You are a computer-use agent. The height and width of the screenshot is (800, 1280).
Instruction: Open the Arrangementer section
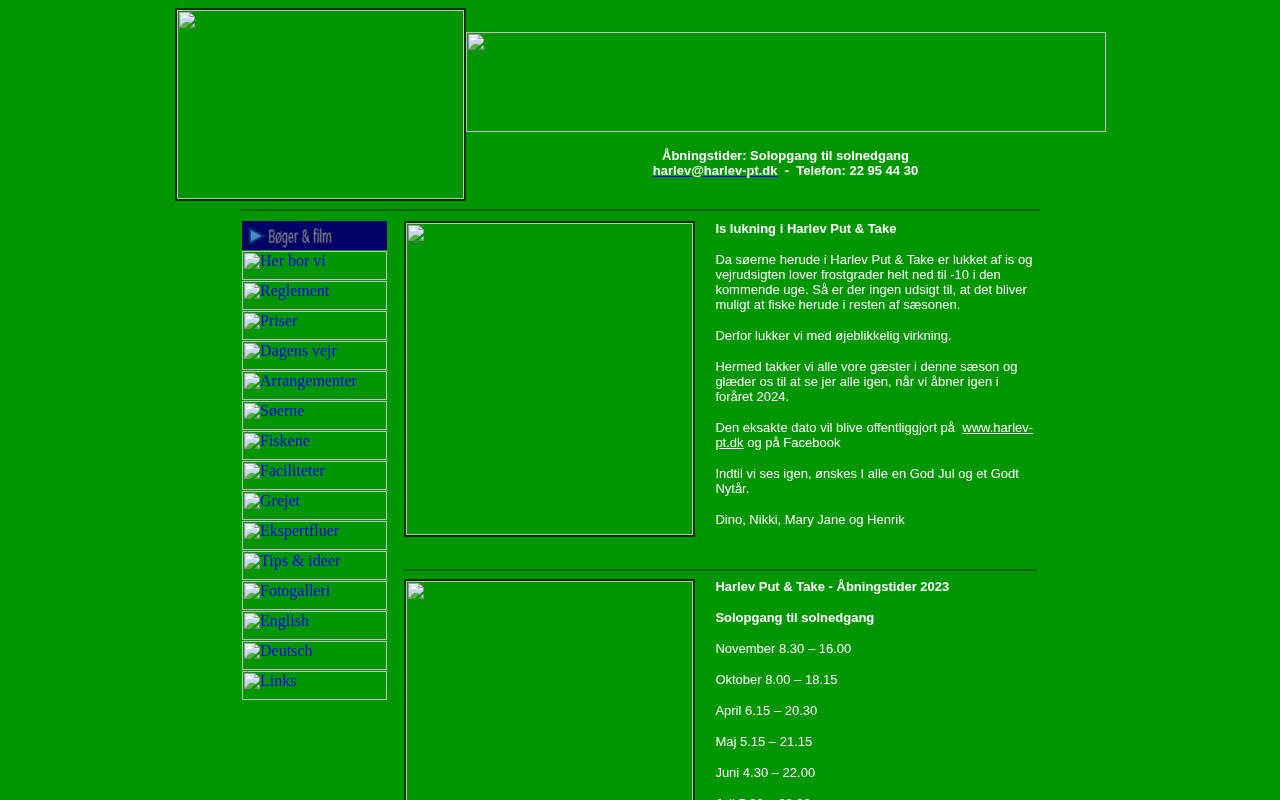(314, 386)
